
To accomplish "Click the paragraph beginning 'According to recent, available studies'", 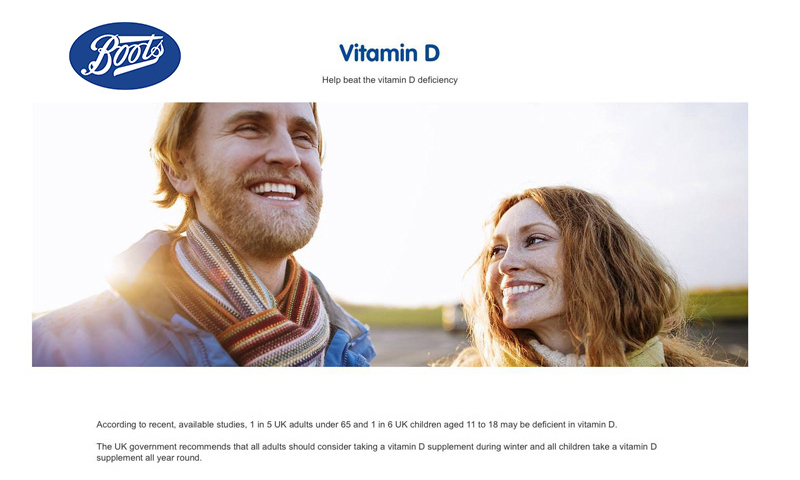I will click(x=357, y=424).
